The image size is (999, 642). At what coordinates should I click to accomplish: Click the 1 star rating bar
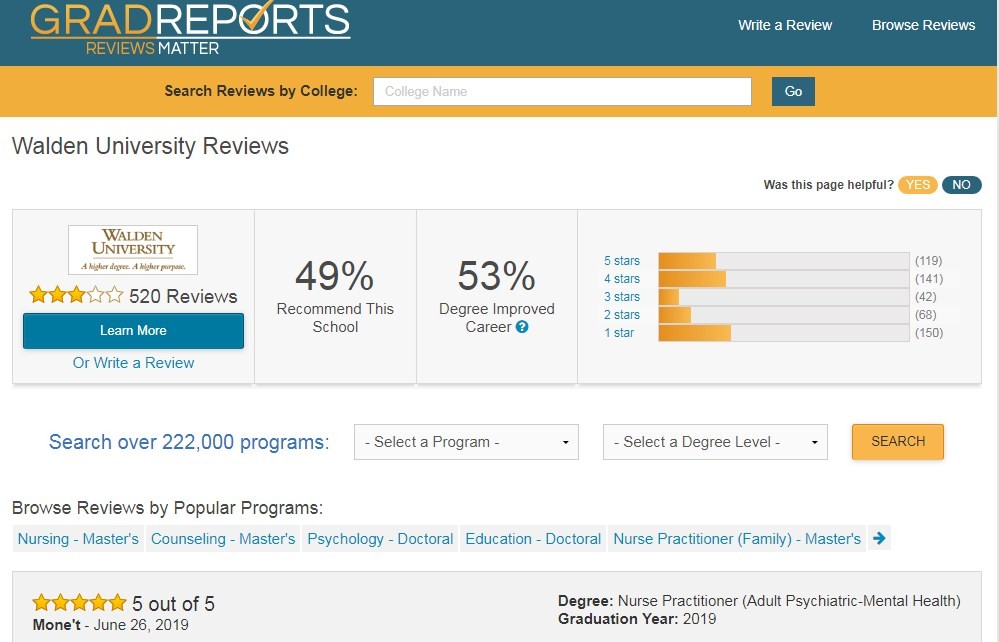tap(784, 332)
